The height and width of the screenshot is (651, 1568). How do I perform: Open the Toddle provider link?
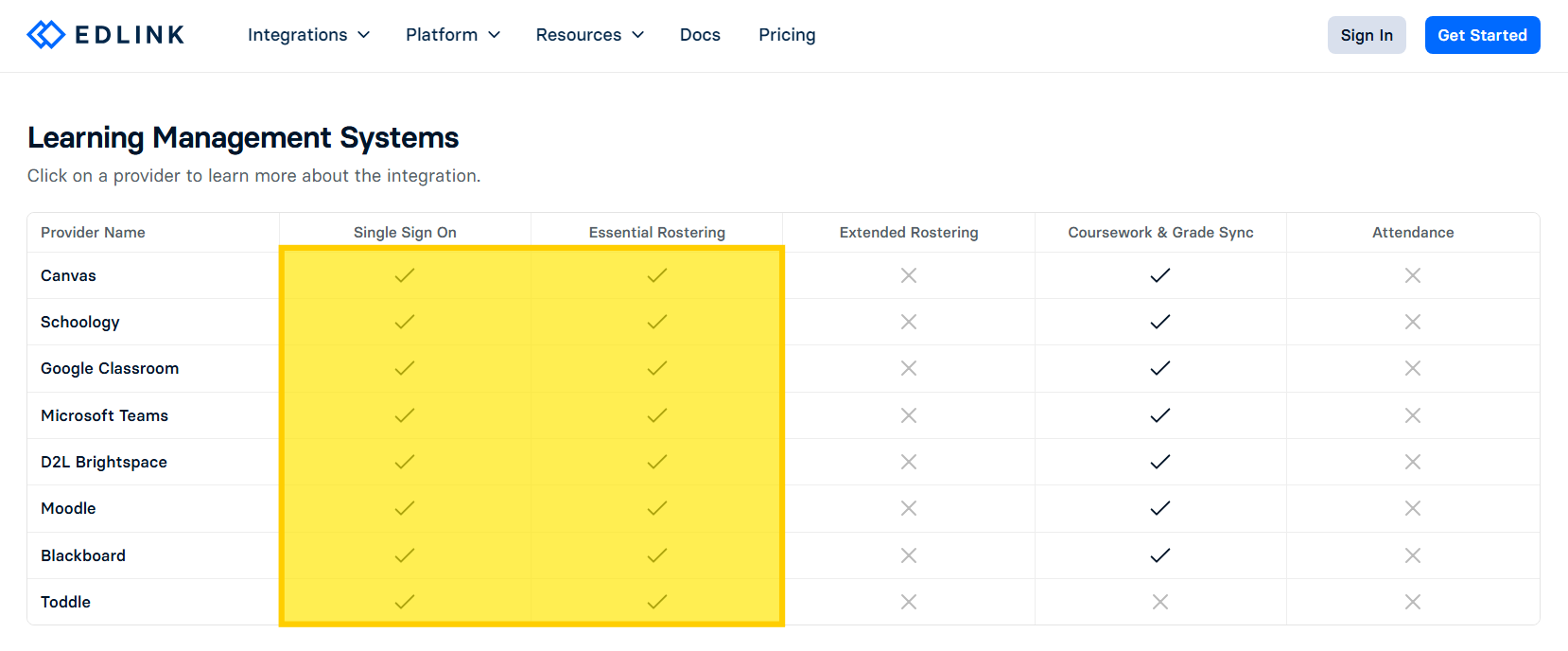click(65, 602)
